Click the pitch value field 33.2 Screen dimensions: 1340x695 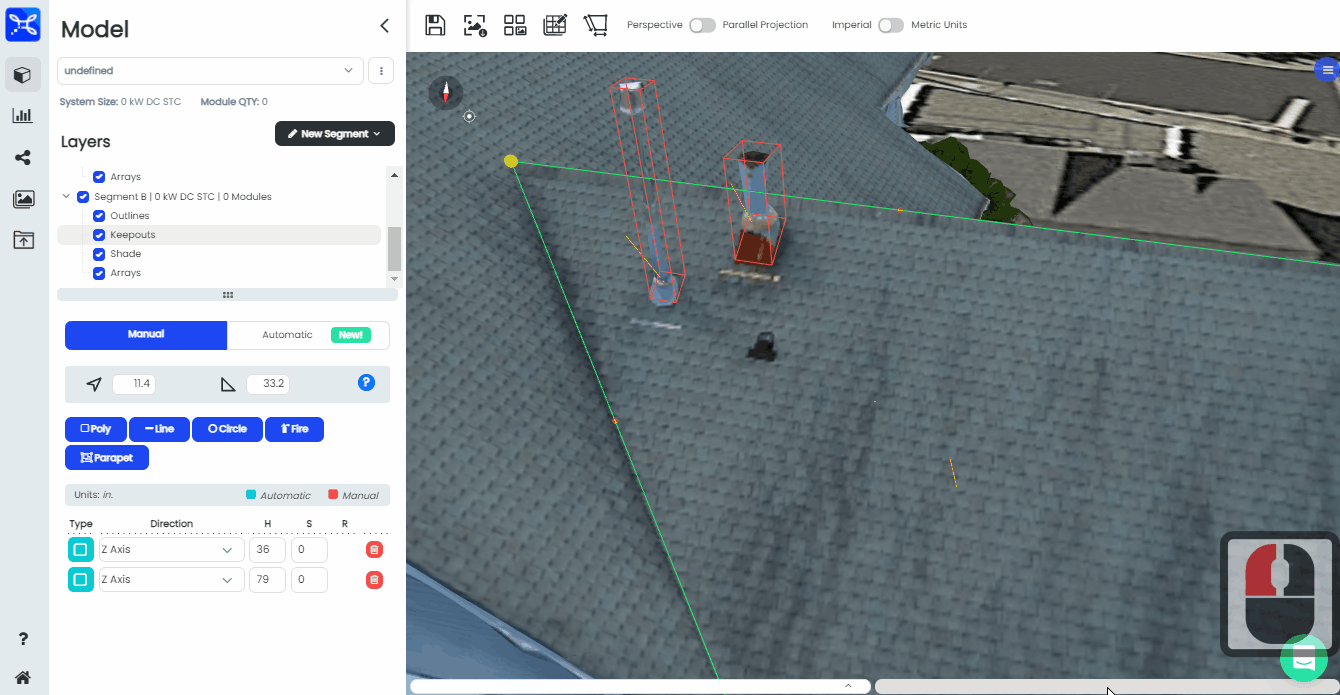(x=267, y=384)
